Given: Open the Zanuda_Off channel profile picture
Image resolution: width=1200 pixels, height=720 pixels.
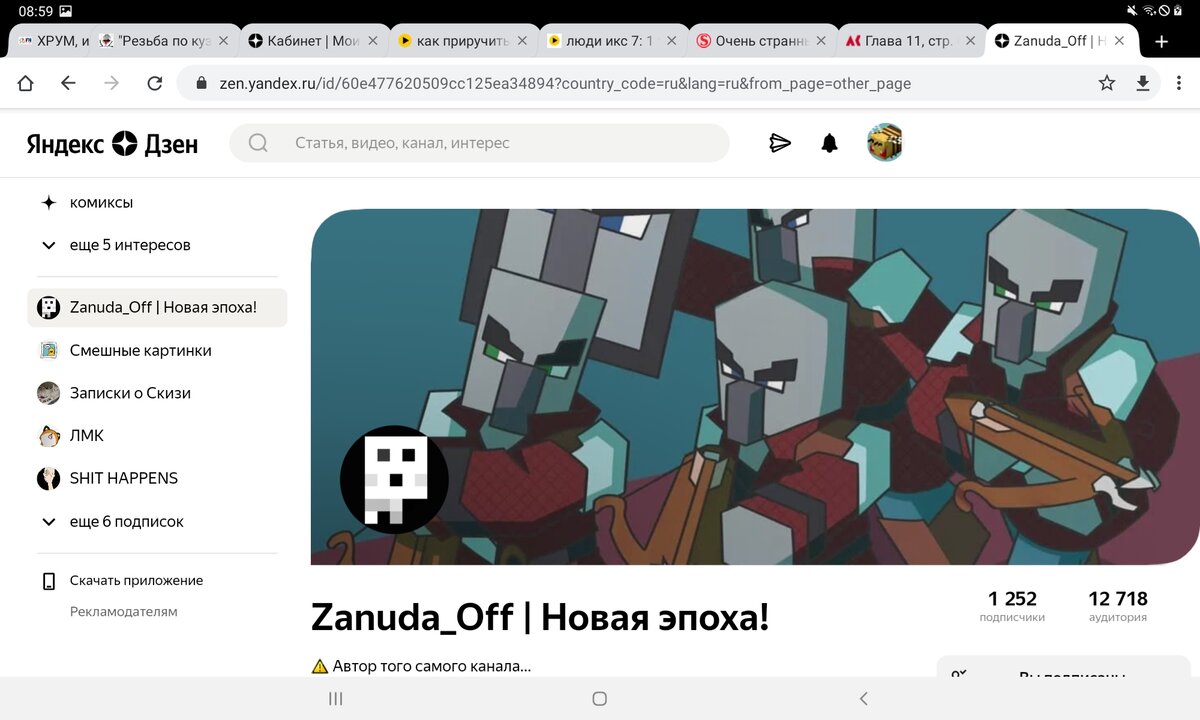Looking at the screenshot, I should (395, 479).
